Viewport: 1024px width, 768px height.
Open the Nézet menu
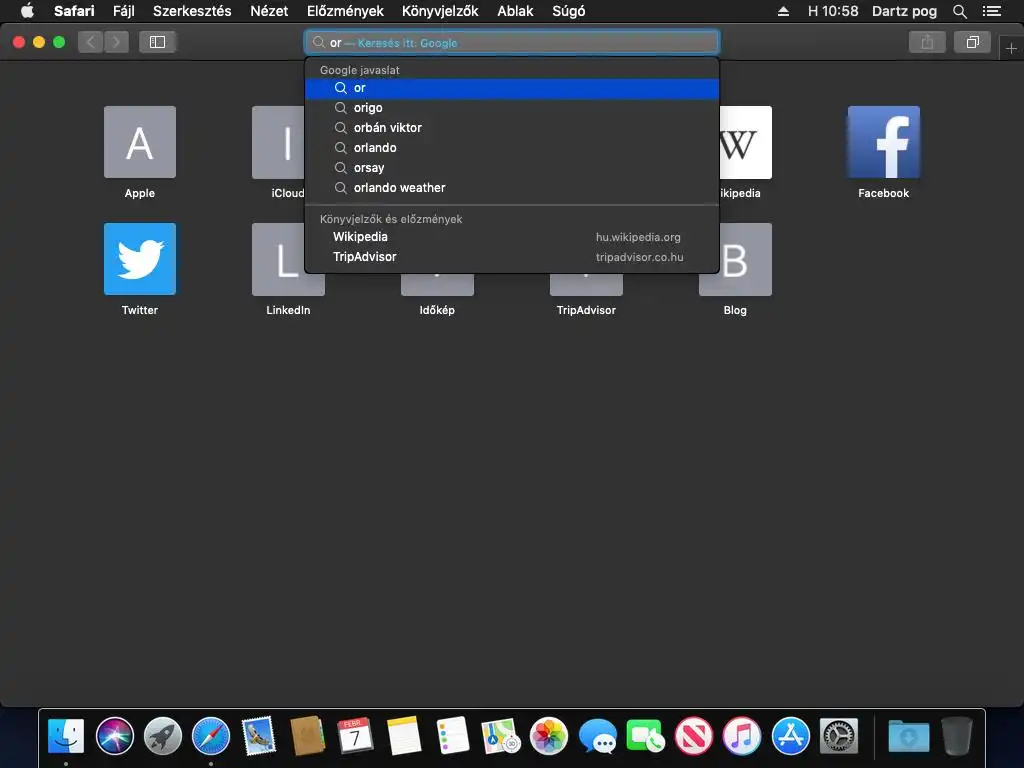(269, 11)
